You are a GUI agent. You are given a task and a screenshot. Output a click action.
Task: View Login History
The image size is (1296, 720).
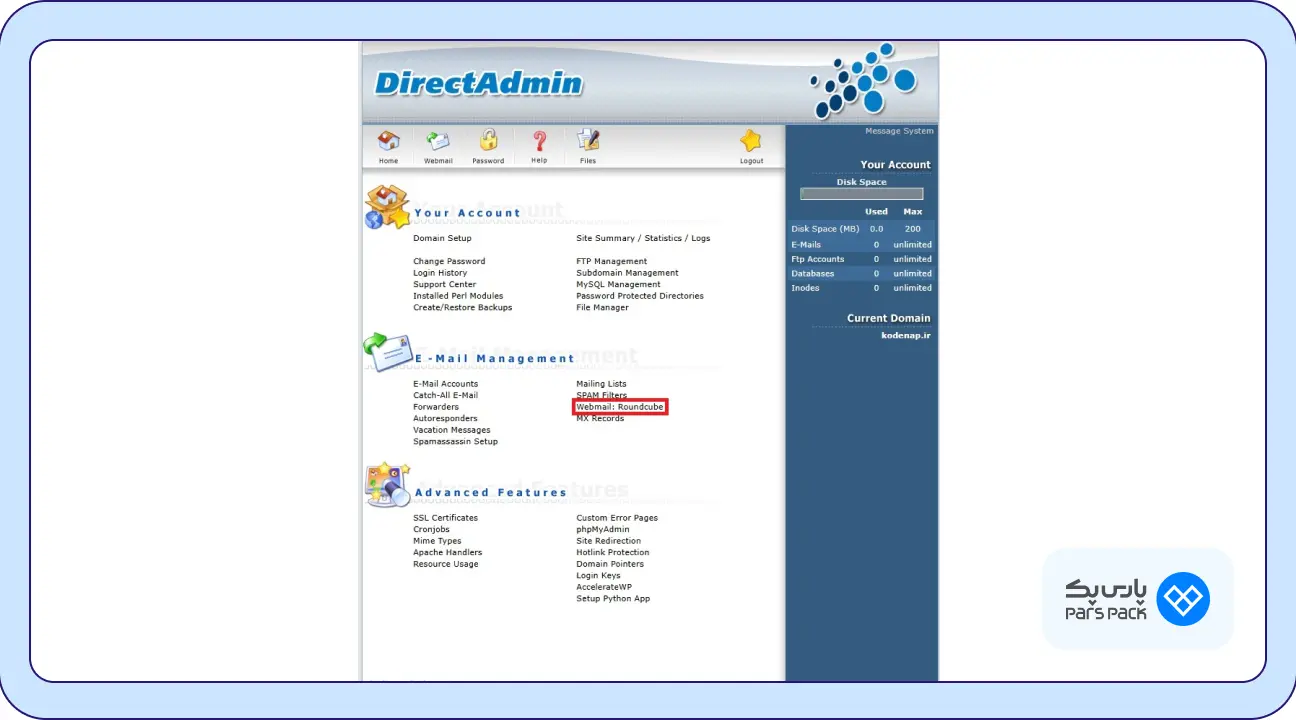(x=440, y=273)
